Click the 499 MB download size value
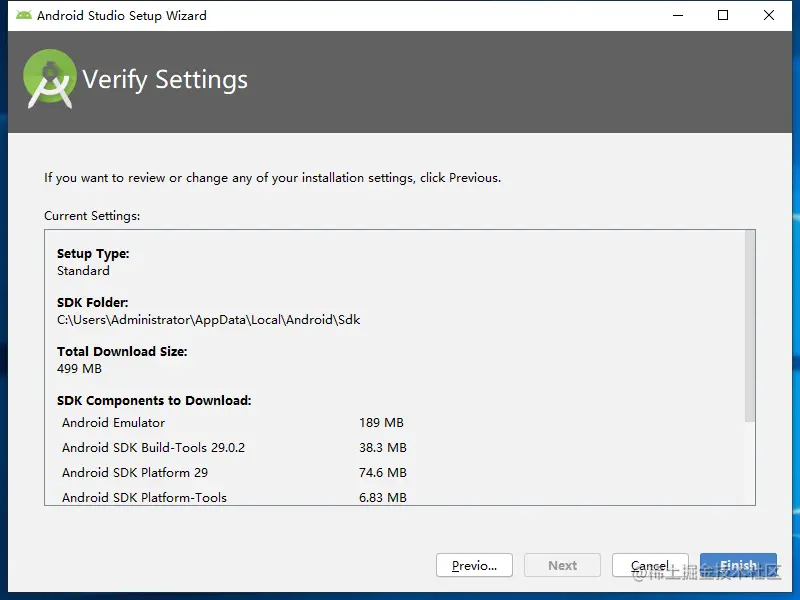 coord(79,368)
